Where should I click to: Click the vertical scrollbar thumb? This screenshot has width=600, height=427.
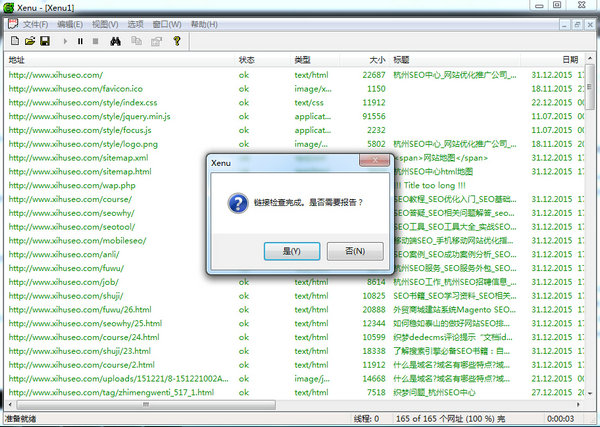click(x=590, y=88)
